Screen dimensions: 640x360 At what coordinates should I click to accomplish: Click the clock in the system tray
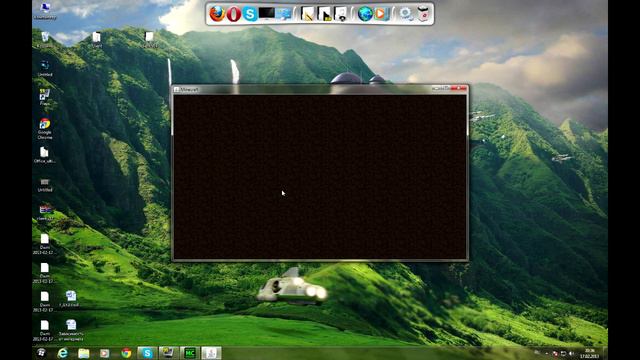tap(589, 353)
